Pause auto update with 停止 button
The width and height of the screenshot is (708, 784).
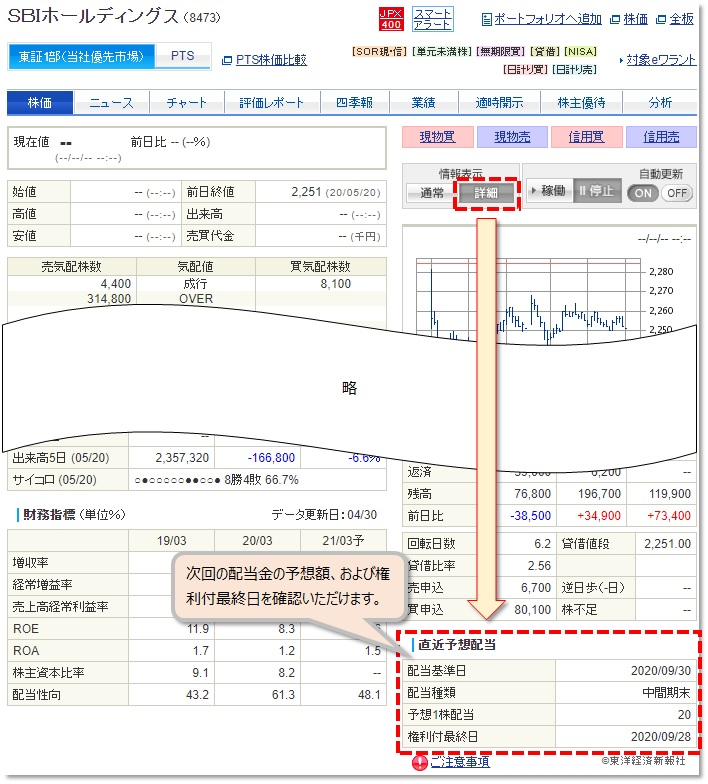tap(596, 190)
